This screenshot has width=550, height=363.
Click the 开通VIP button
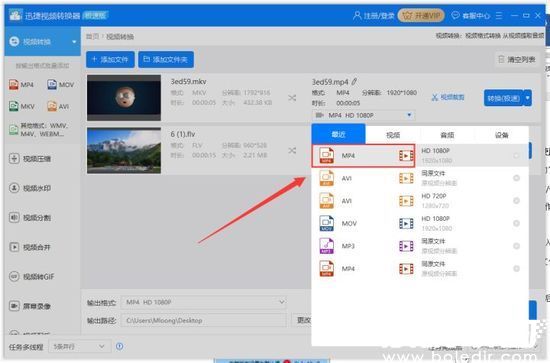coord(421,15)
